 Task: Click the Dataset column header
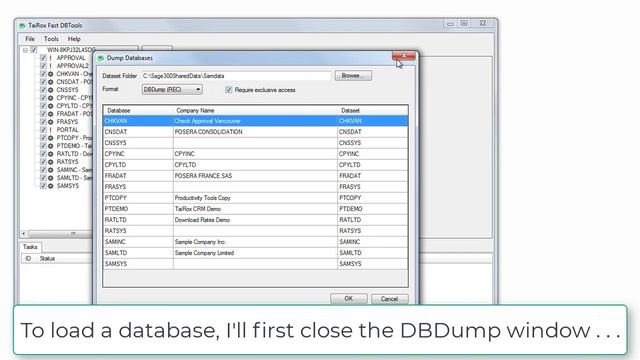pos(373,111)
